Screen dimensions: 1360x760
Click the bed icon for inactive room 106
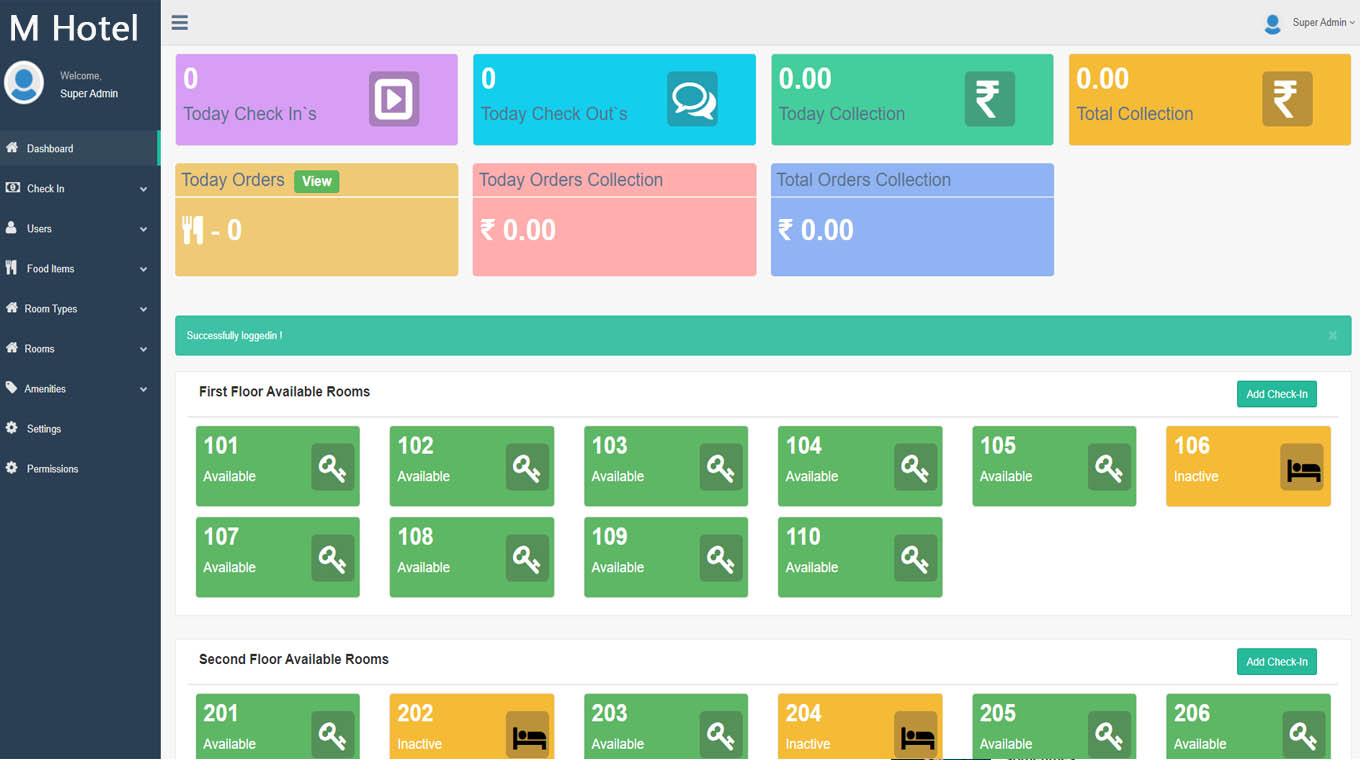pyautogui.click(x=1303, y=467)
